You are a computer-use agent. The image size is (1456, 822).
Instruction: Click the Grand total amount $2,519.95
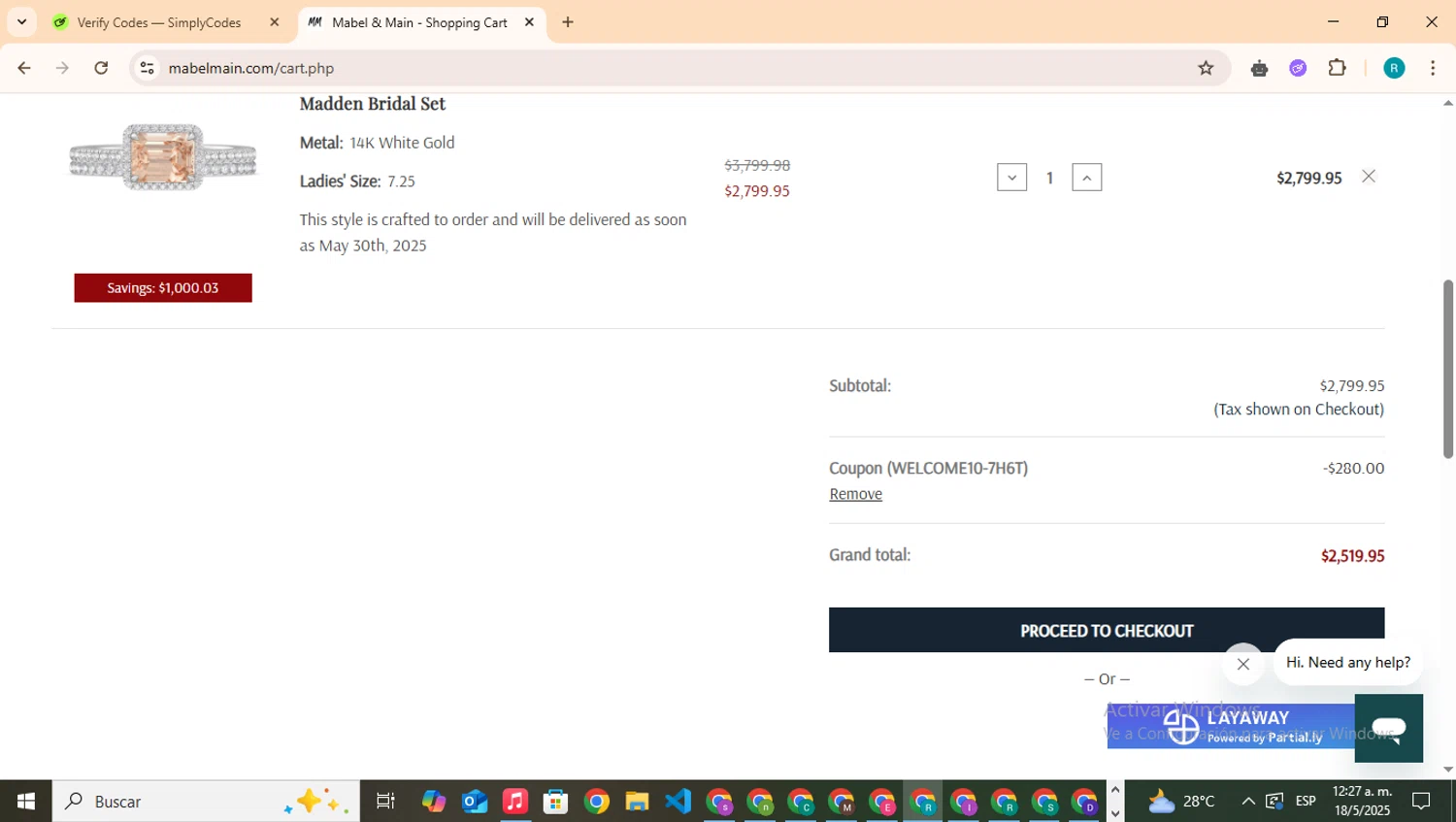pyautogui.click(x=1352, y=556)
